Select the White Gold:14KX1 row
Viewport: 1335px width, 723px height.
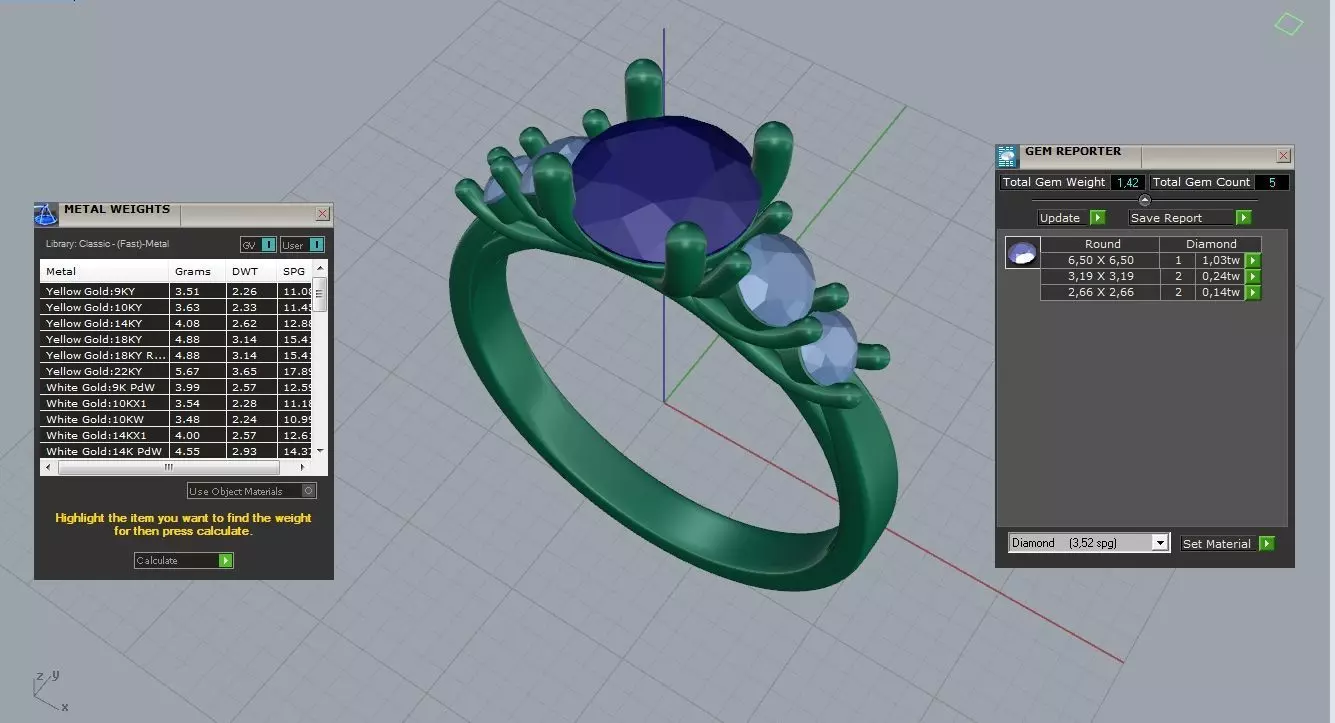click(177, 436)
